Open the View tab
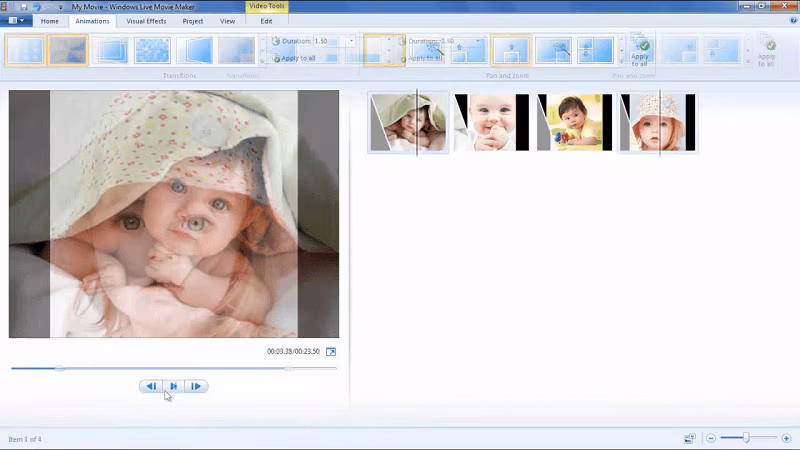 (x=228, y=21)
